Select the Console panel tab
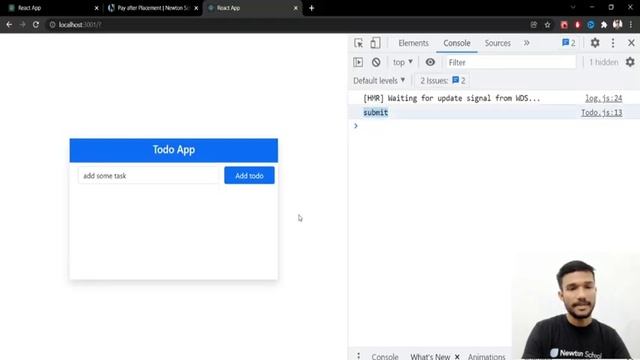 [x=457, y=43]
